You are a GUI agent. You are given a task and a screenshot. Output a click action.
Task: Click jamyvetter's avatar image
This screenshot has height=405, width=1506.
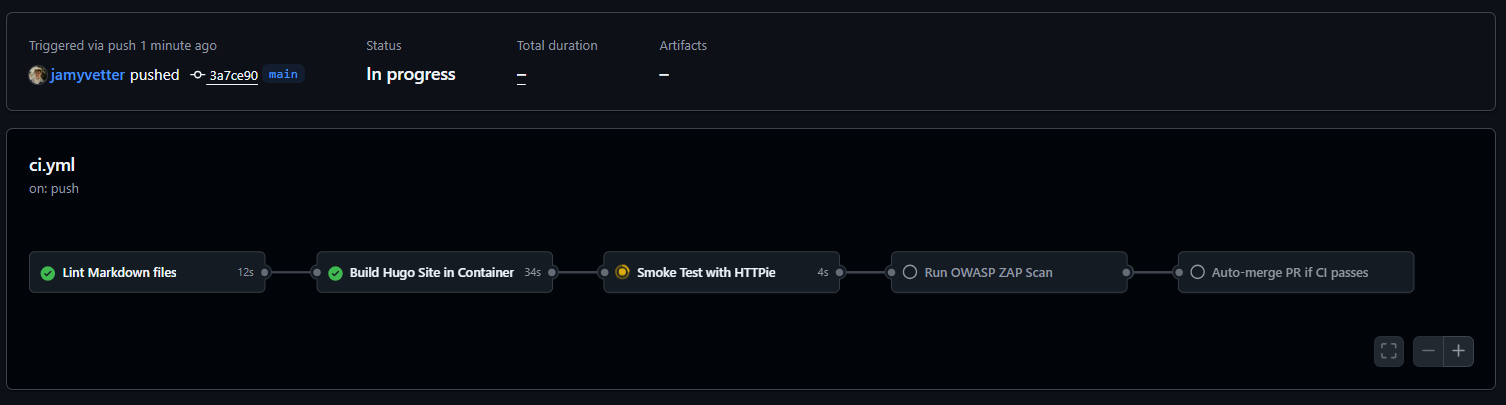38,75
